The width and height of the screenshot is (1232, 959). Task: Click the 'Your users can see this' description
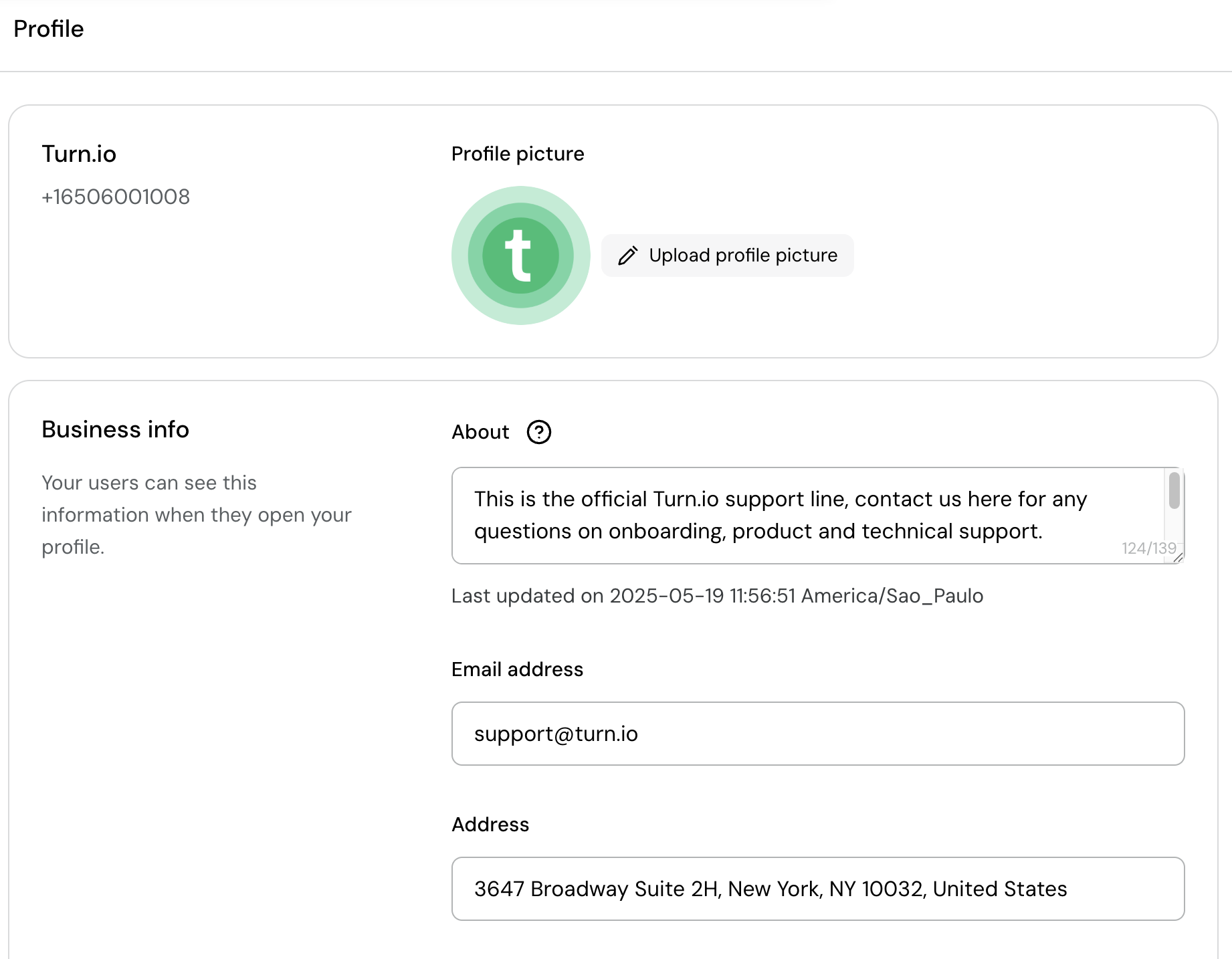pos(196,515)
